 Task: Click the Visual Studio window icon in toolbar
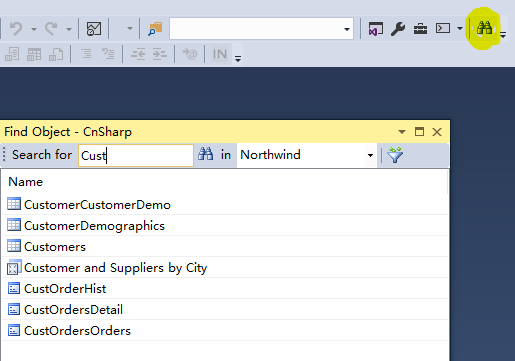point(375,29)
